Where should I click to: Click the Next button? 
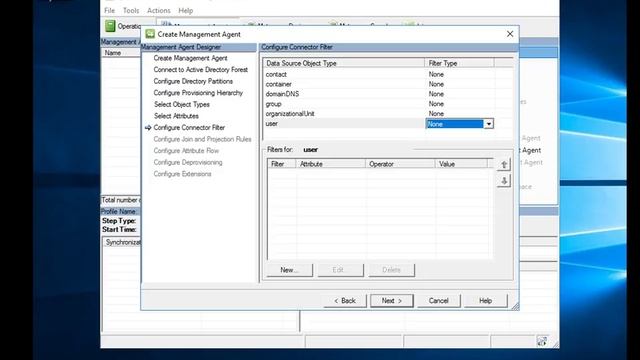(392, 301)
